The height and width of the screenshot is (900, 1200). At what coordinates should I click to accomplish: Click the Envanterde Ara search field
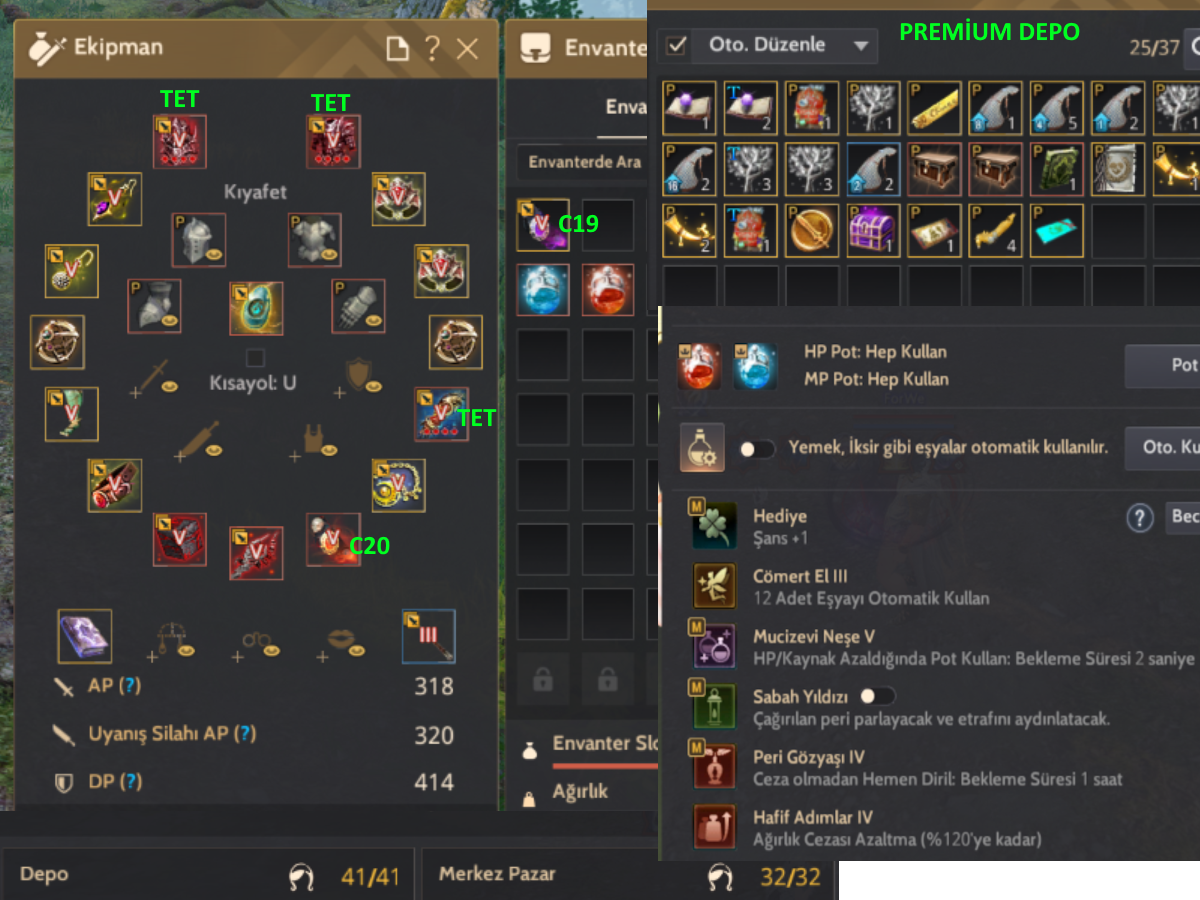tap(586, 162)
